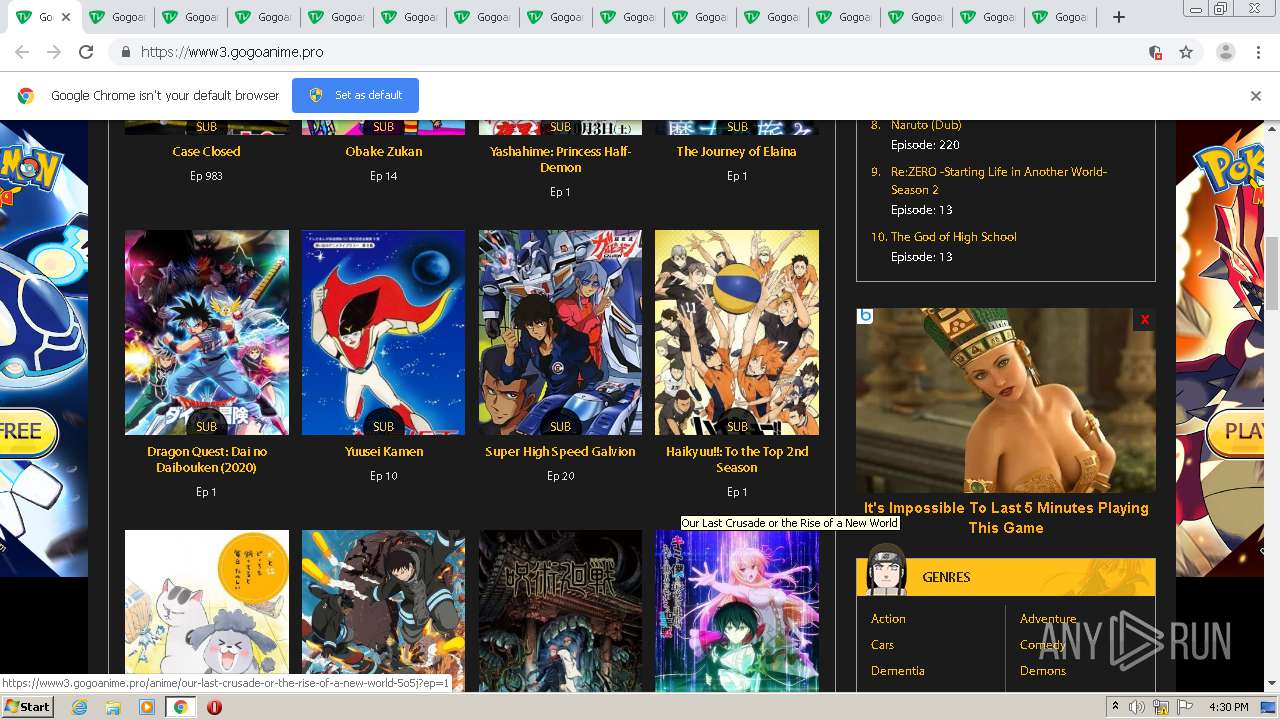Select the Dementia genre
Image resolution: width=1280 pixels, height=720 pixels.
coord(898,671)
